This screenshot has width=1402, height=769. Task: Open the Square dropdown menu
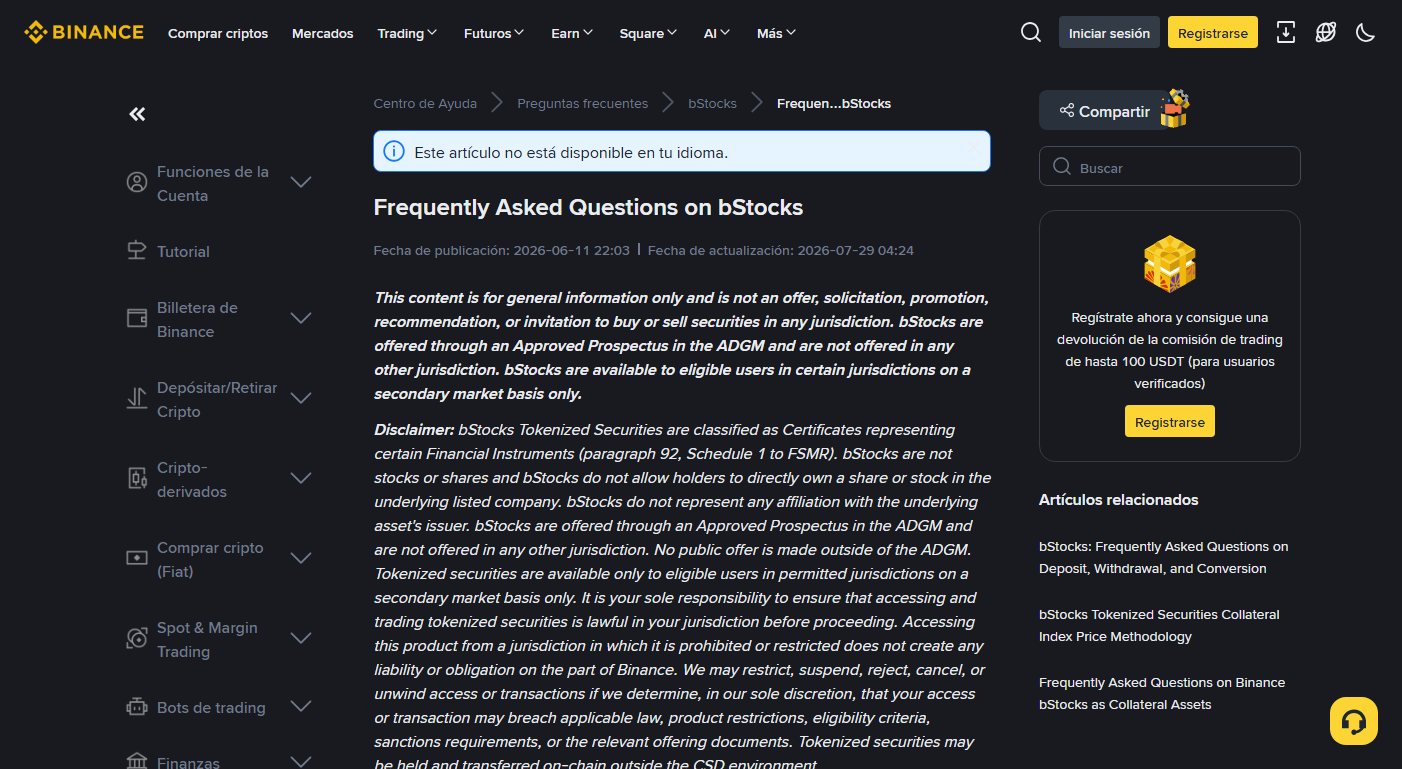tap(648, 33)
